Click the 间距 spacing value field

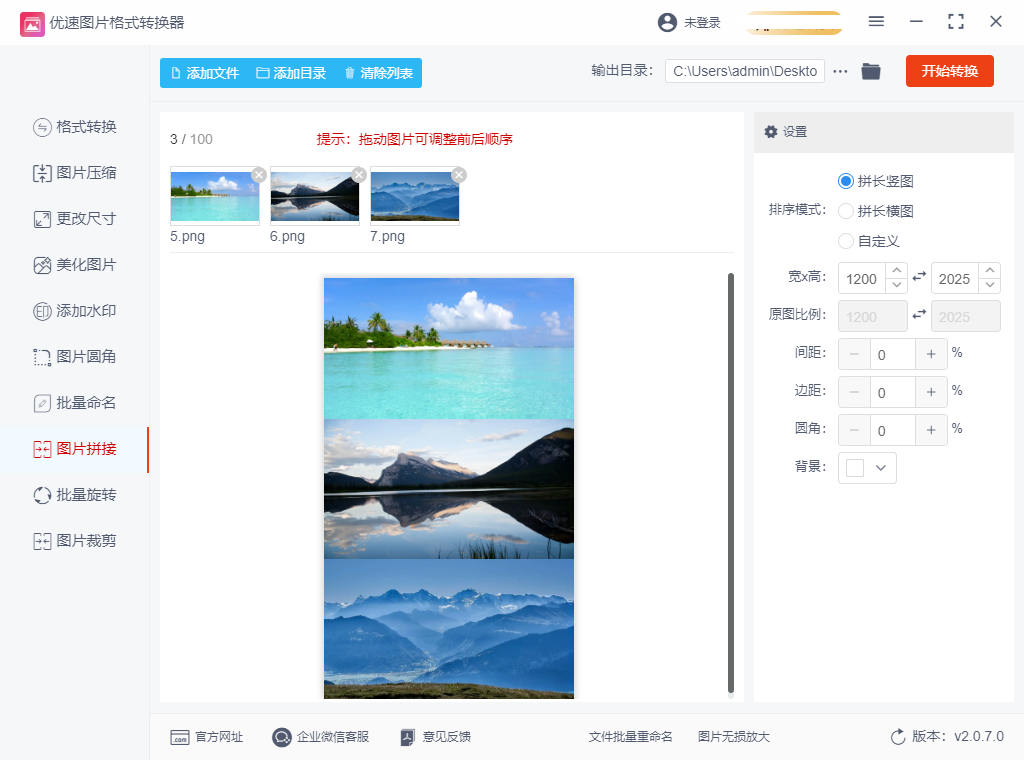893,355
